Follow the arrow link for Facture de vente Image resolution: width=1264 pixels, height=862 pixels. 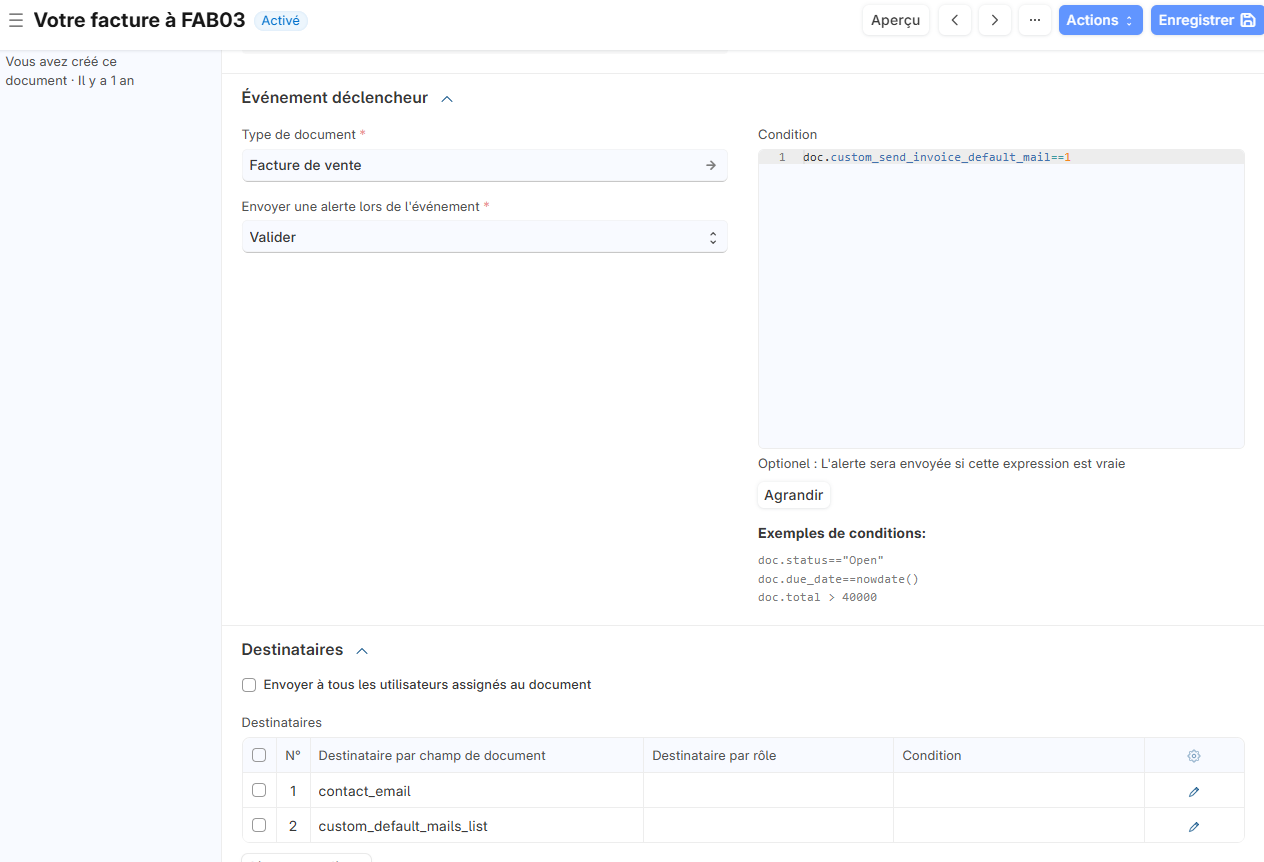[710, 166]
